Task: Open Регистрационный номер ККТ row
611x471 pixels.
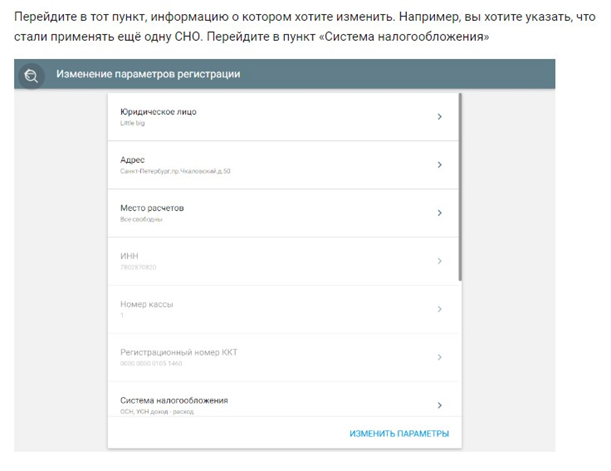Action: [284, 358]
